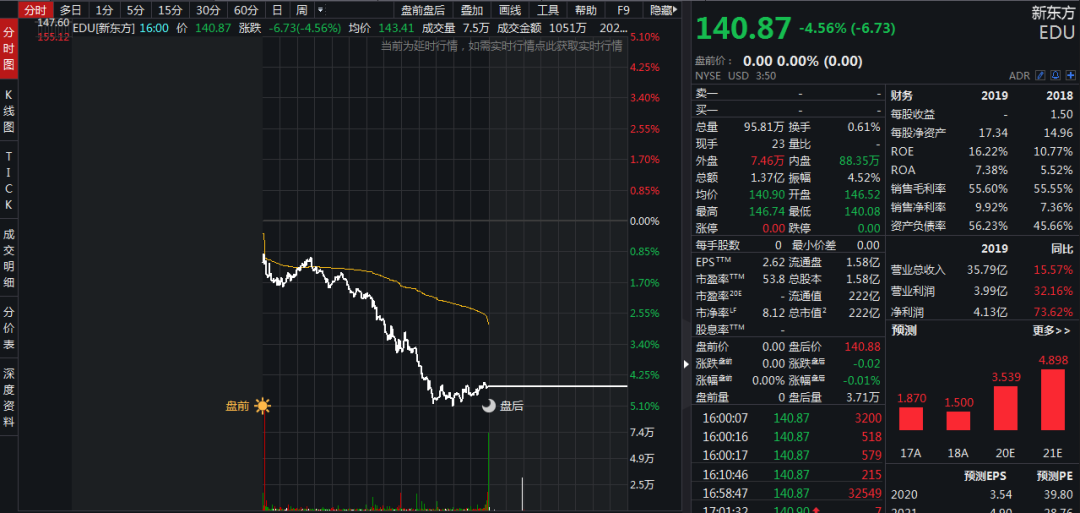This screenshot has width=1080, height=513.
Task: Switch to 多日 view
Action: click(x=70, y=10)
